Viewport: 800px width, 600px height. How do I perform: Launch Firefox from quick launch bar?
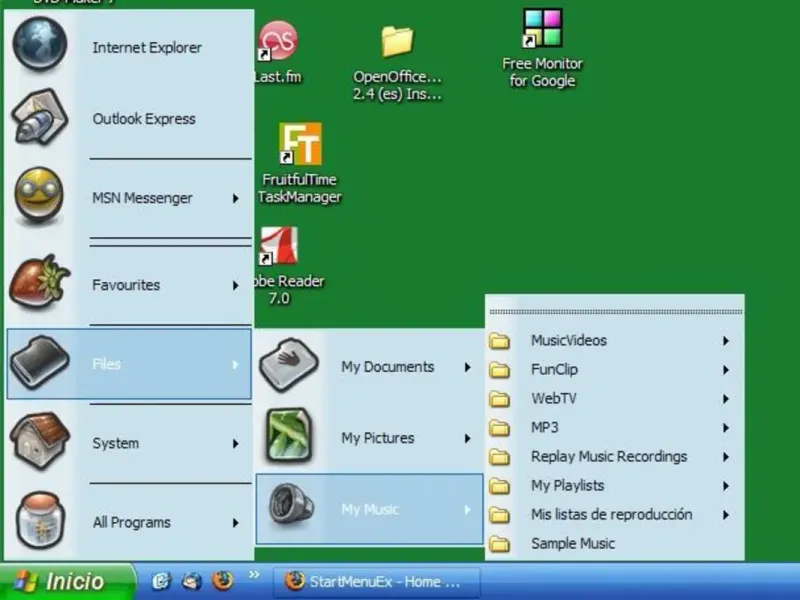(222, 581)
